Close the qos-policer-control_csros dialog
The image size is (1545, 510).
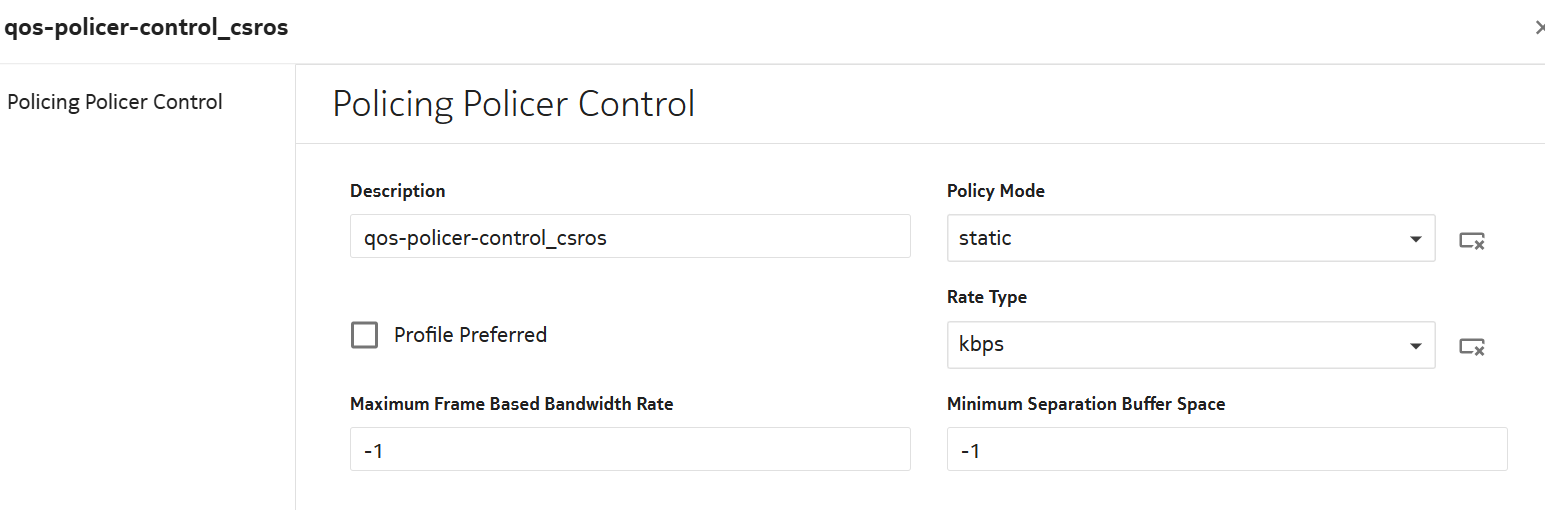pyautogui.click(x=1539, y=28)
